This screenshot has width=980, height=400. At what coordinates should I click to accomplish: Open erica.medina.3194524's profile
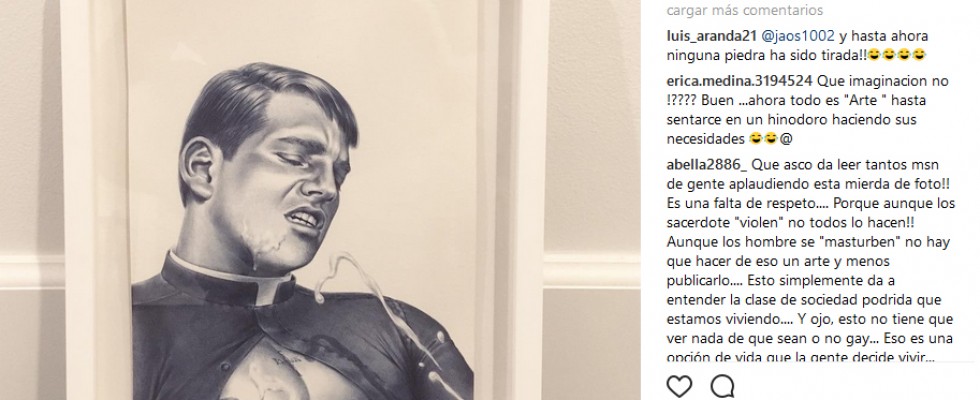click(x=739, y=81)
